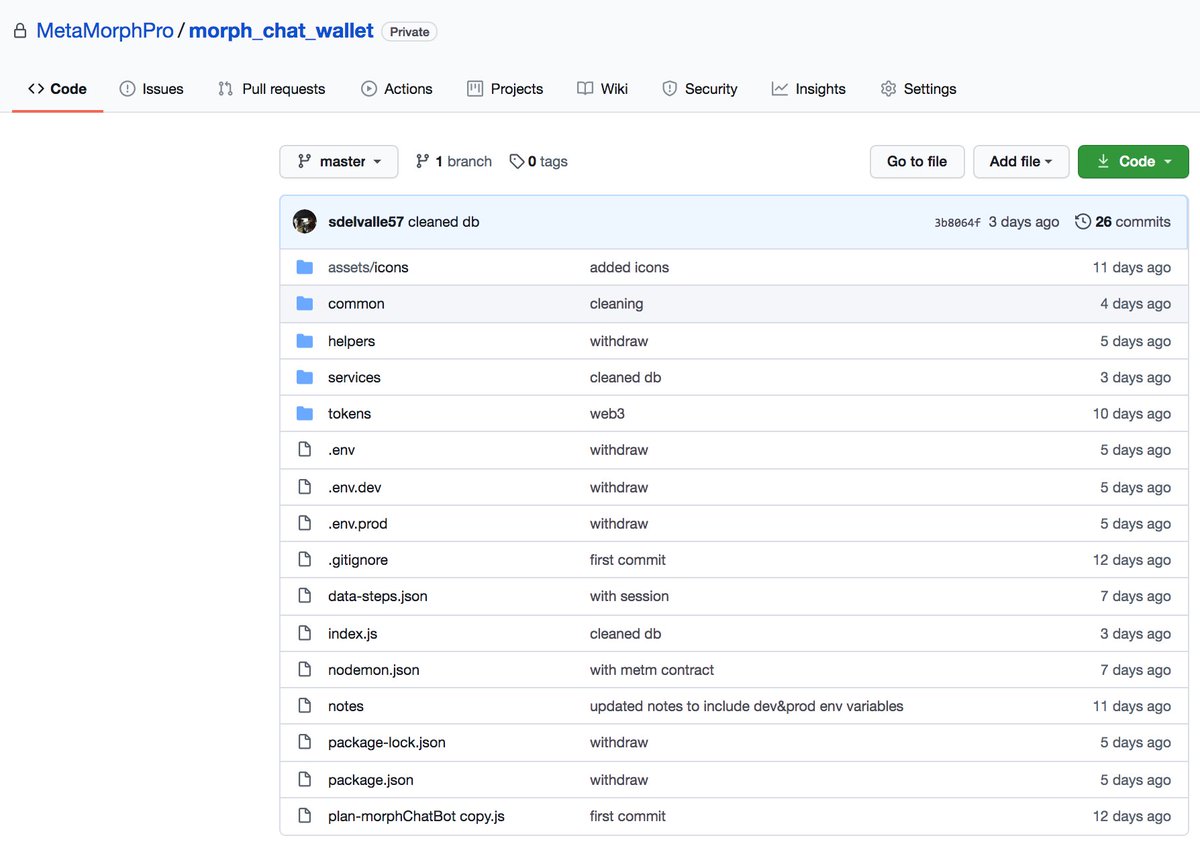This screenshot has width=1200, height=848.
Task: Click the file icon next to index.js
Action: coord(305,633)
